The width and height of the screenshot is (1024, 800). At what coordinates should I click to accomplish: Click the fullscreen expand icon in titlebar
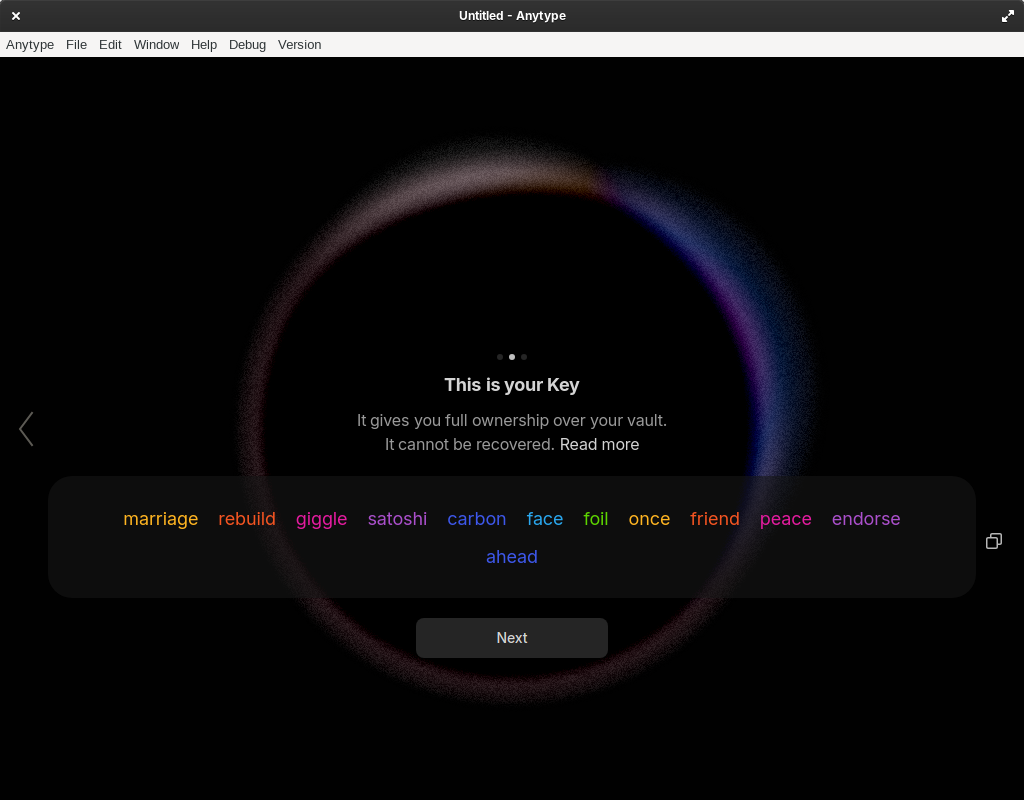point(1008,16)
